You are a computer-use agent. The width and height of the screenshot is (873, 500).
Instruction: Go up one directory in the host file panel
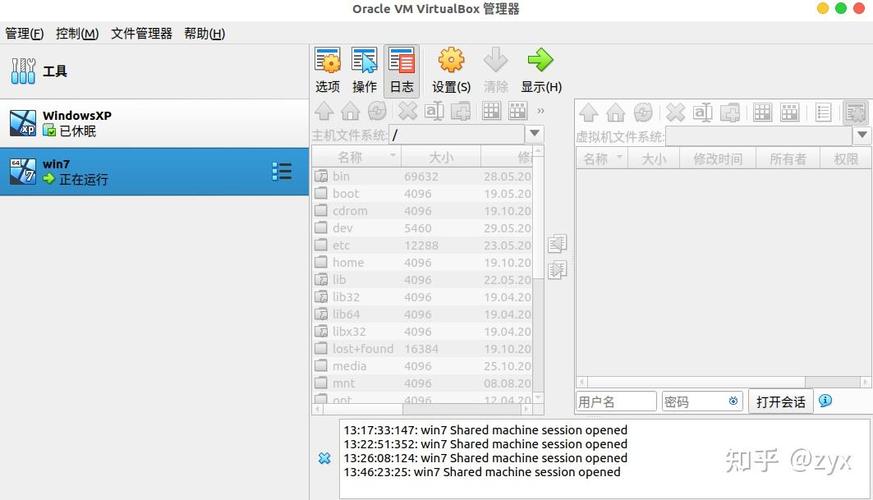(x=324, y=111)
